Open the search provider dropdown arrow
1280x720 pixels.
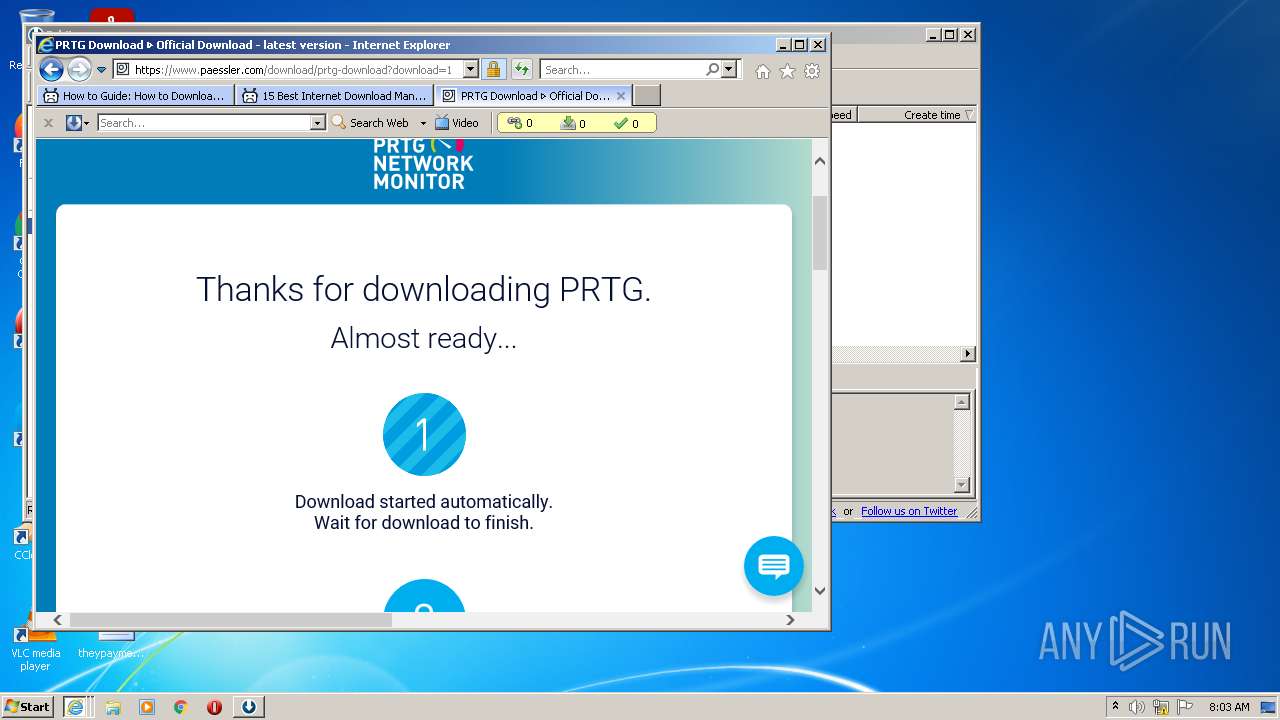729,70
